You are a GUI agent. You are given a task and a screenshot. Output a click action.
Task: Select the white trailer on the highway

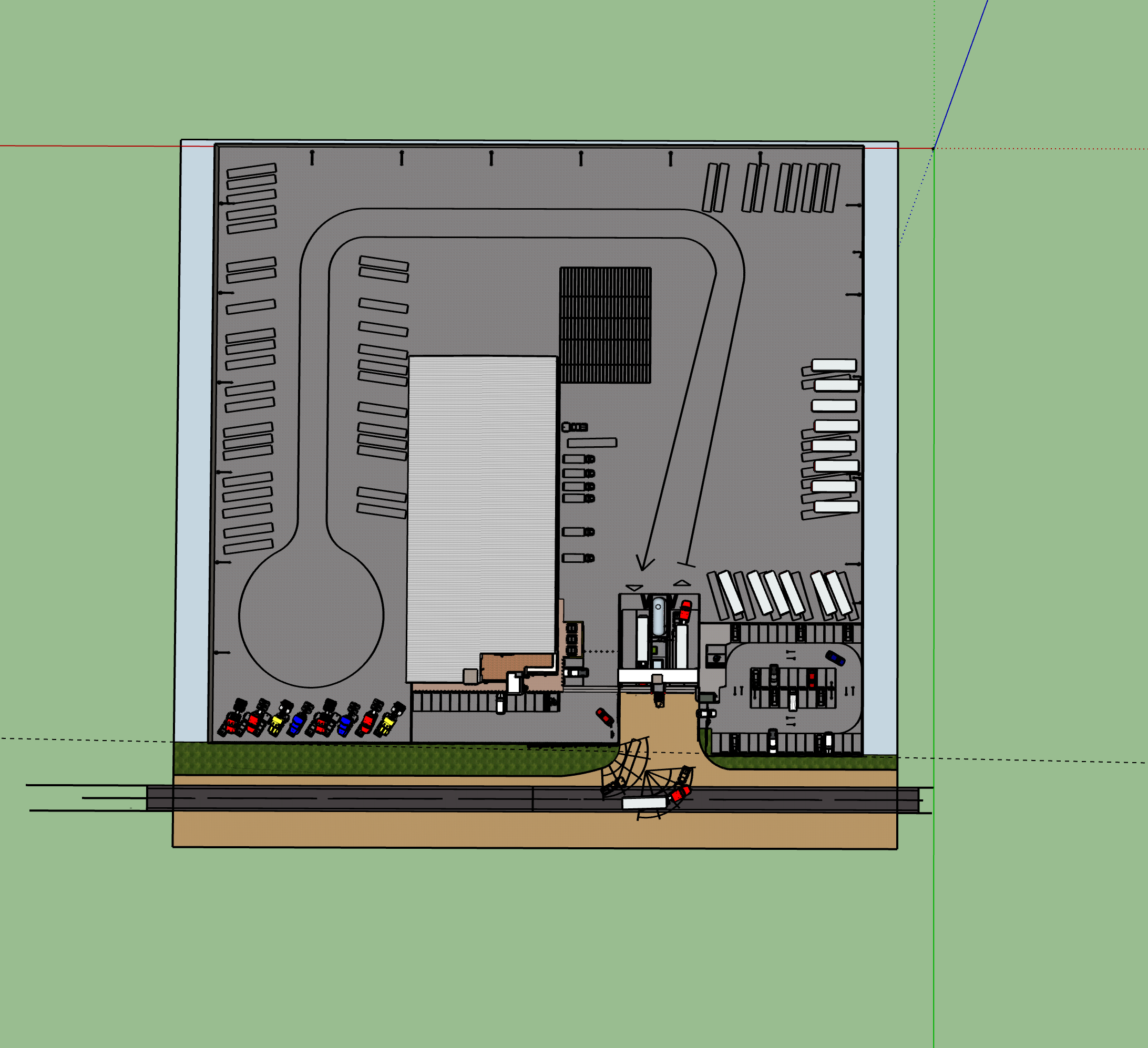click(x=644, y=803)
